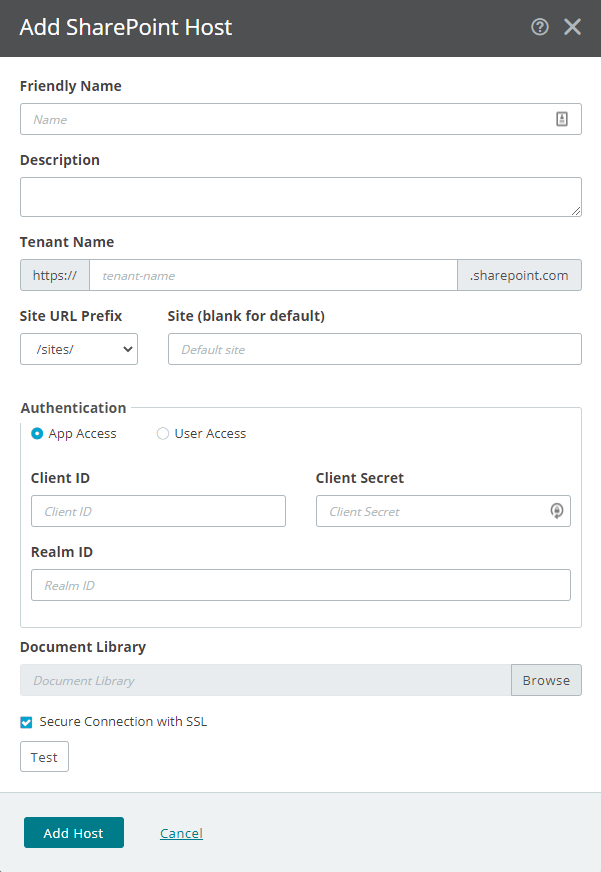The width and height of the screenshot is (601, 872).
Task: Click the password manager icon in Client Secret
Action: (557, 511)
